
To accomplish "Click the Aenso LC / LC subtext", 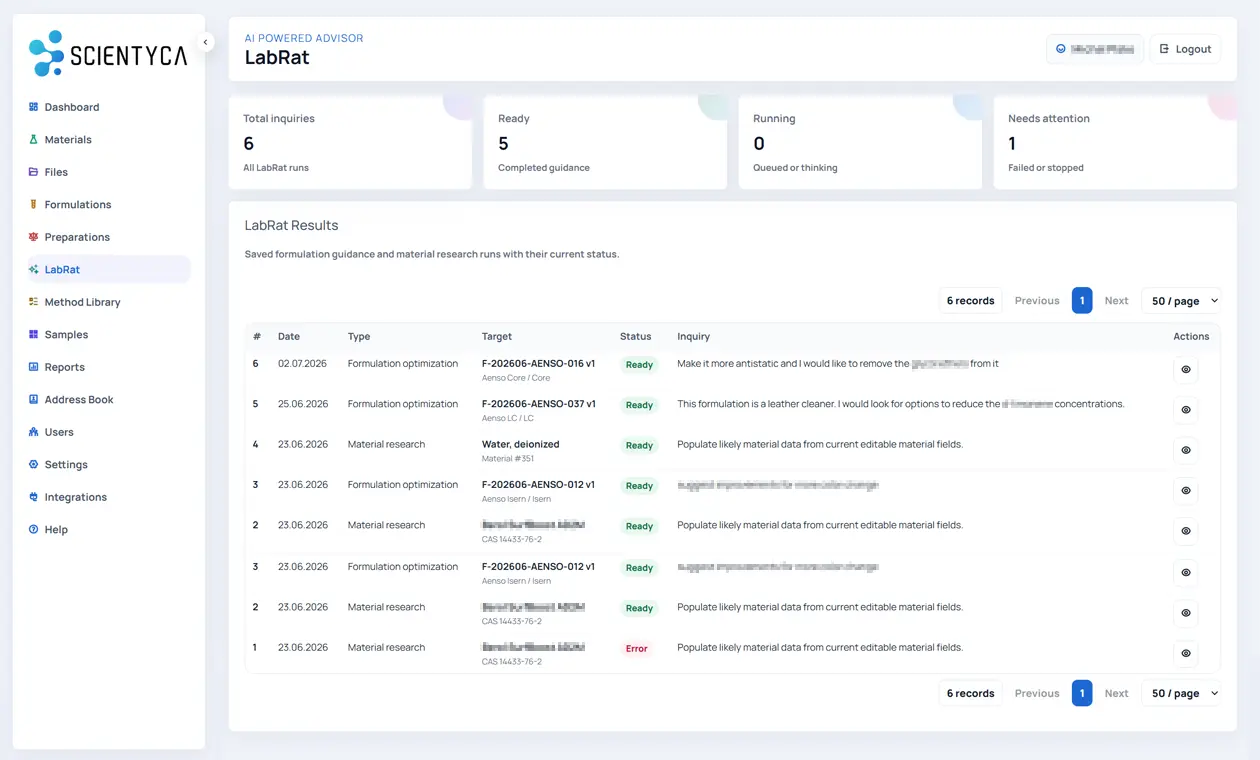I will click(x=508, y=418).
